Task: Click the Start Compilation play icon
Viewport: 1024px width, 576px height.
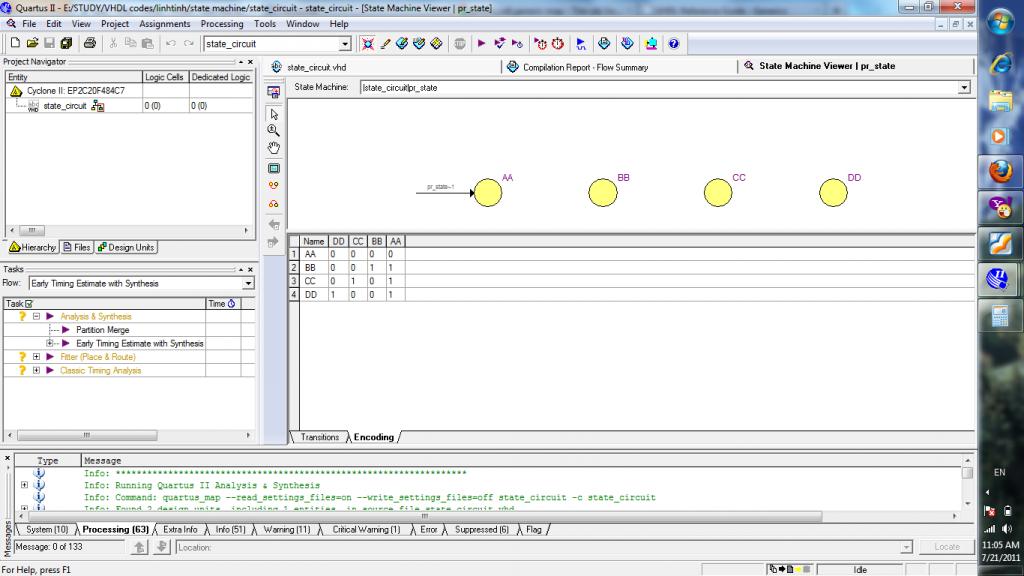Action: coord(481,44)
